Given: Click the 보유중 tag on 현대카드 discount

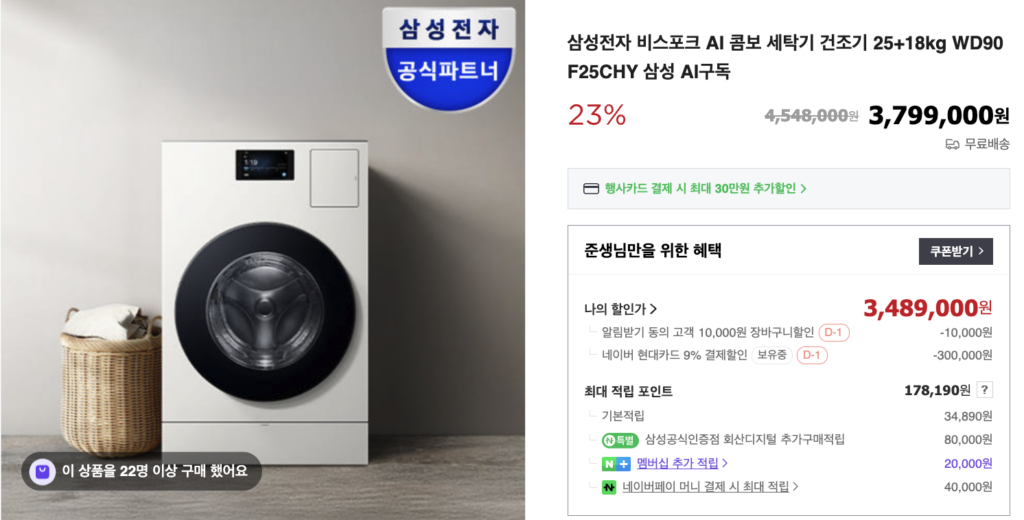Looking at the screenshot, I should click(x=772, y=355).
